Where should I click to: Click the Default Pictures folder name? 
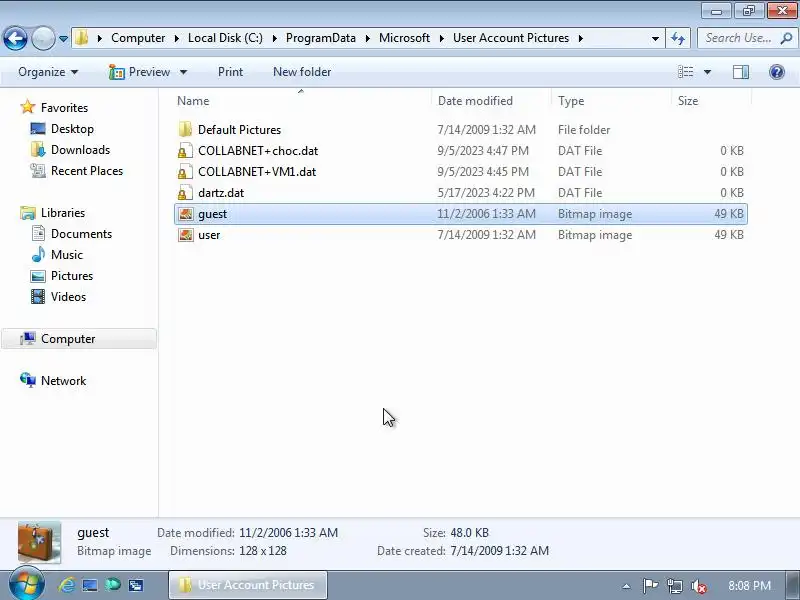coord(239,130)
